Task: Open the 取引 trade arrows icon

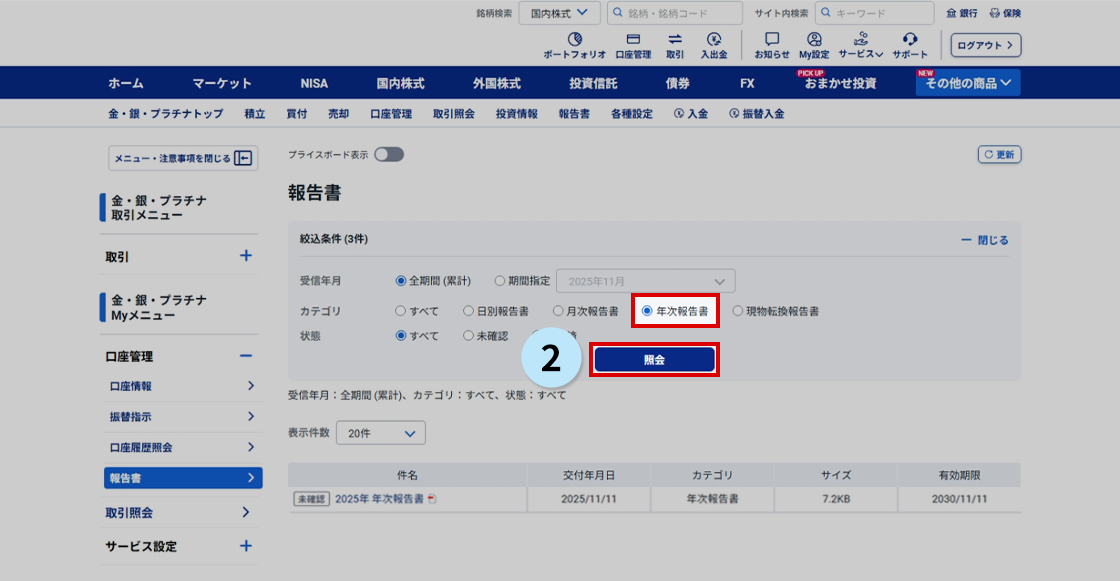Action: [675, 40]
